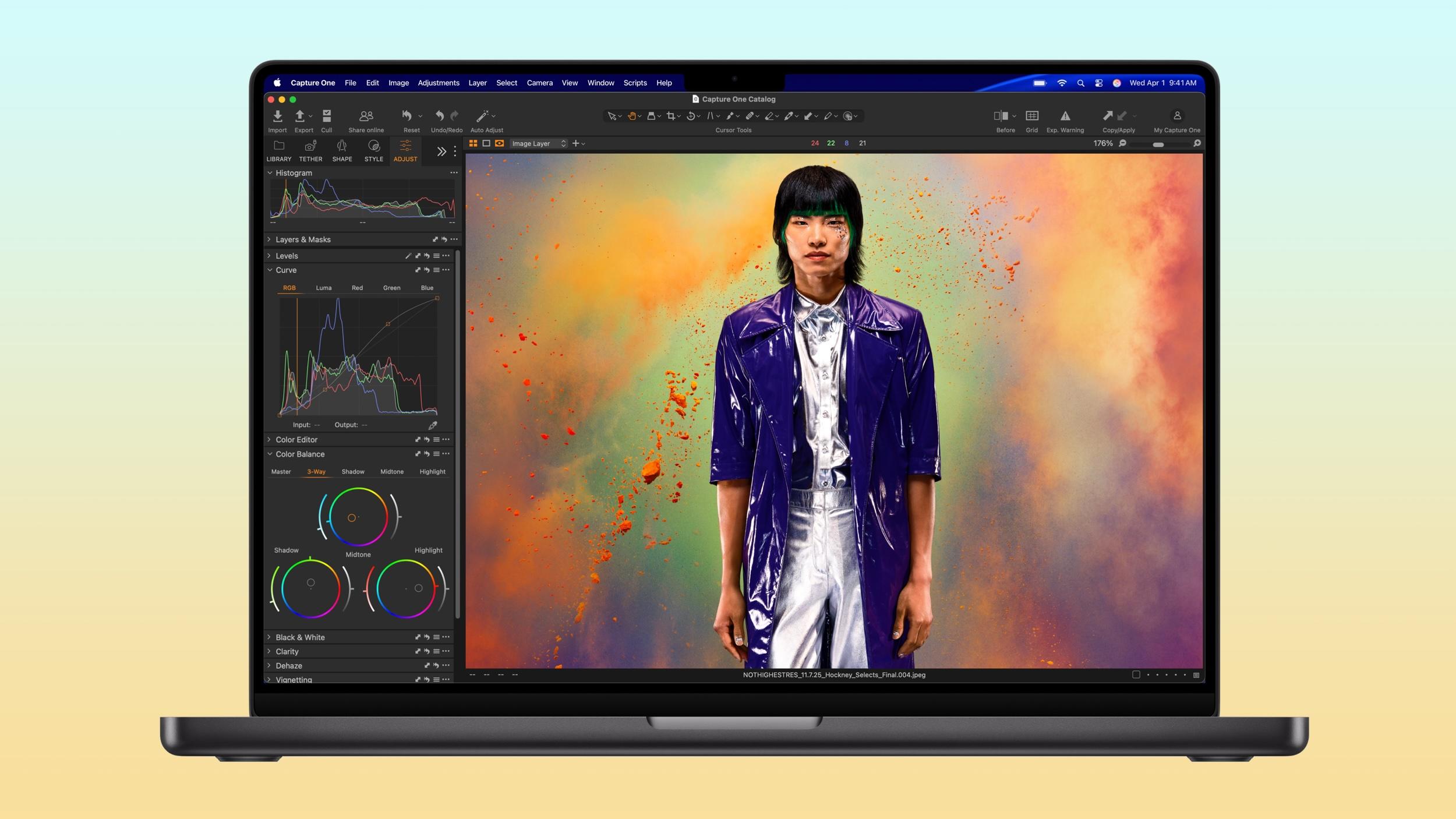Open the add layer plus dropdown
The image size is (1456, 819).
click(x=578, y=143)
